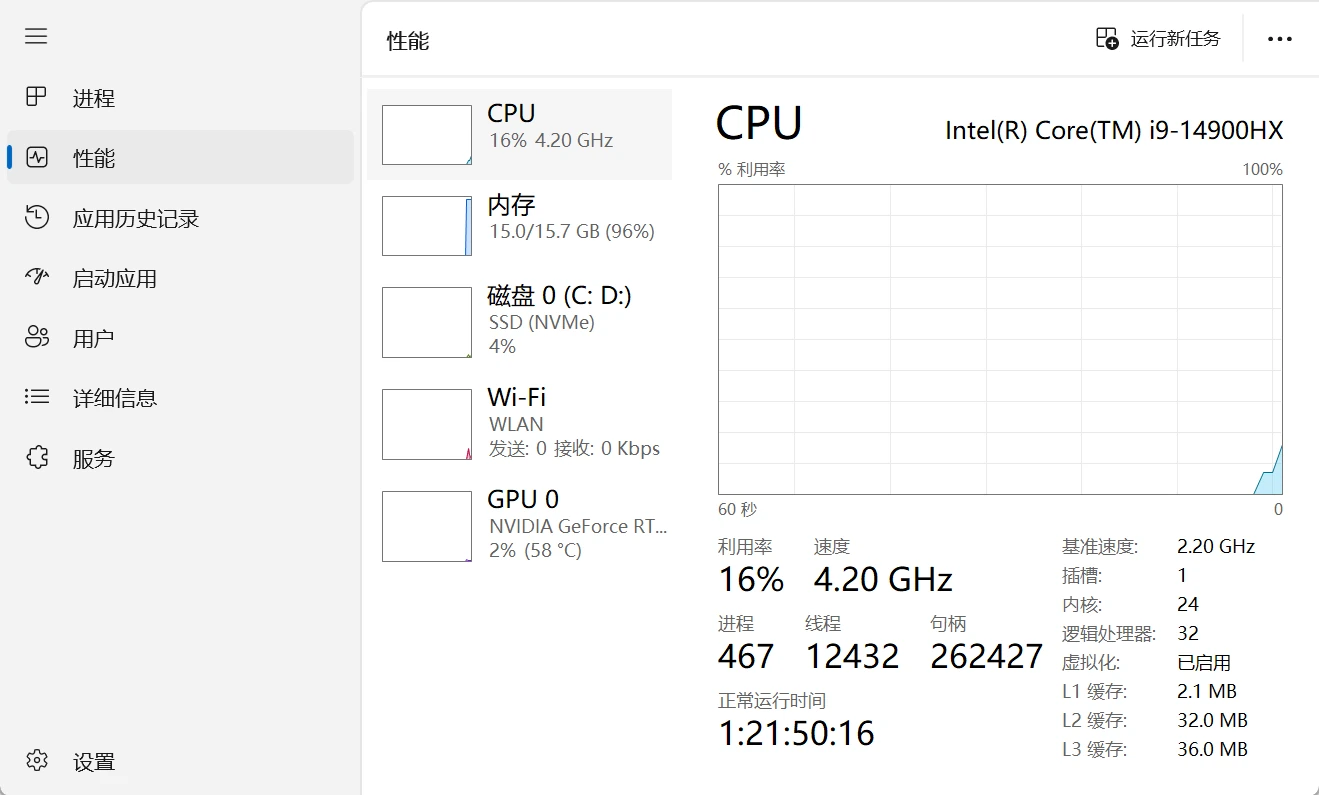Click the 逻辑处理器 value 32
The height and width of the screenshot is (795, 1319).
1188,633
